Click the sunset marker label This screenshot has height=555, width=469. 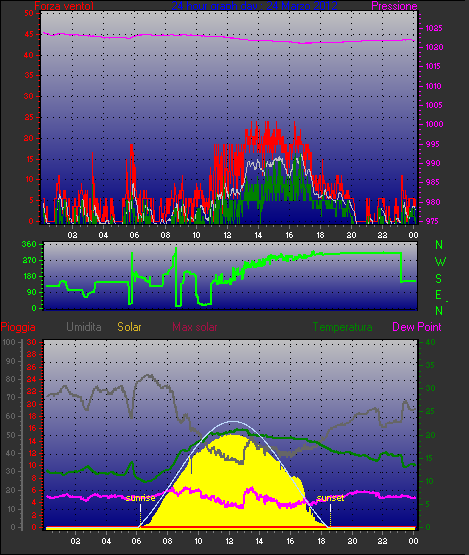point(330,498)
